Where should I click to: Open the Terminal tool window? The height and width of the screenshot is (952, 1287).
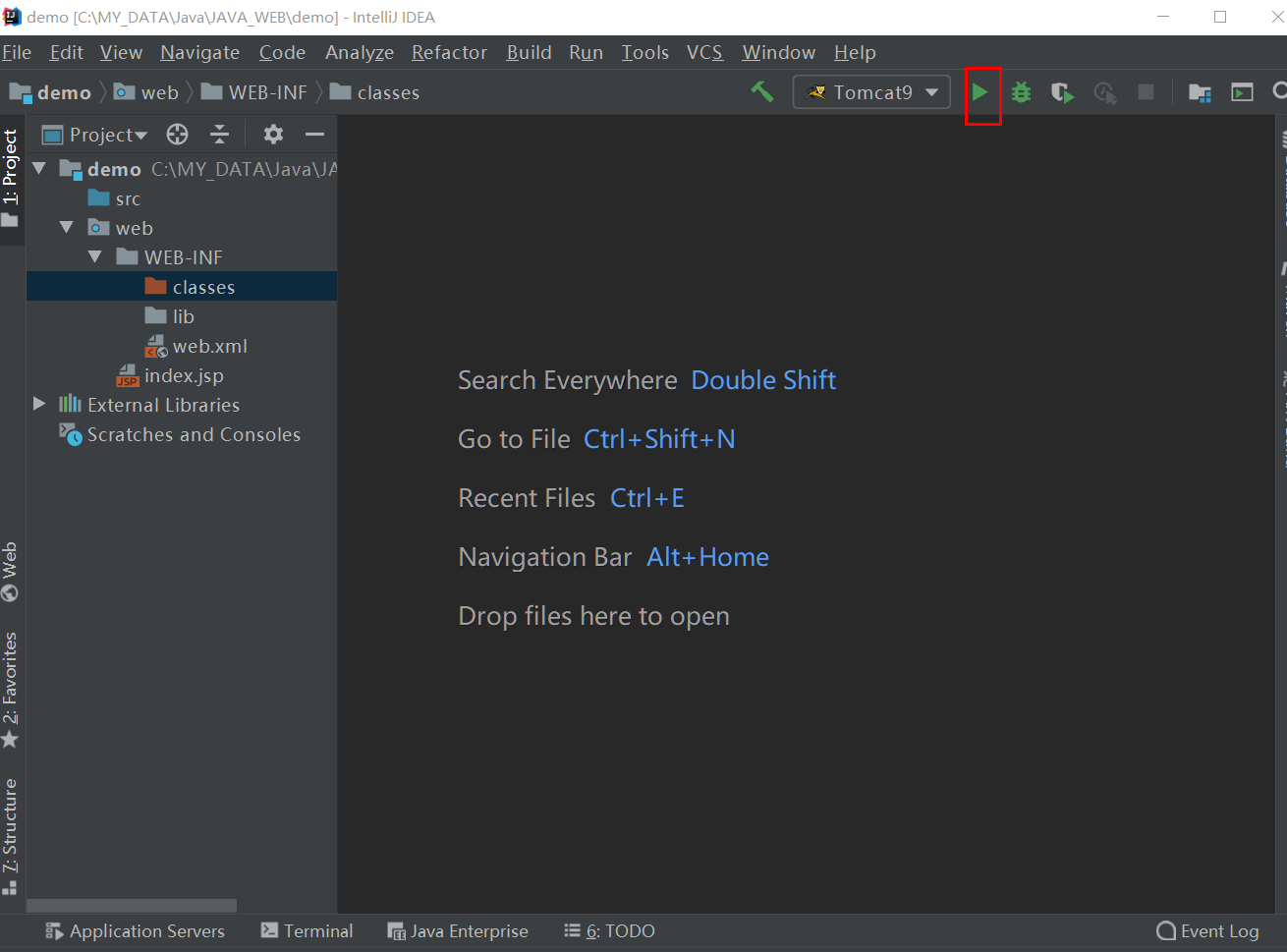coord(307,931)
